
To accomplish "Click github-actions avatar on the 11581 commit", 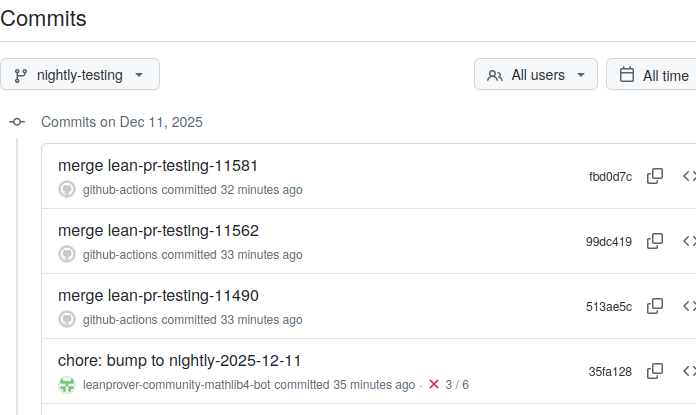I will pos(67,190).
